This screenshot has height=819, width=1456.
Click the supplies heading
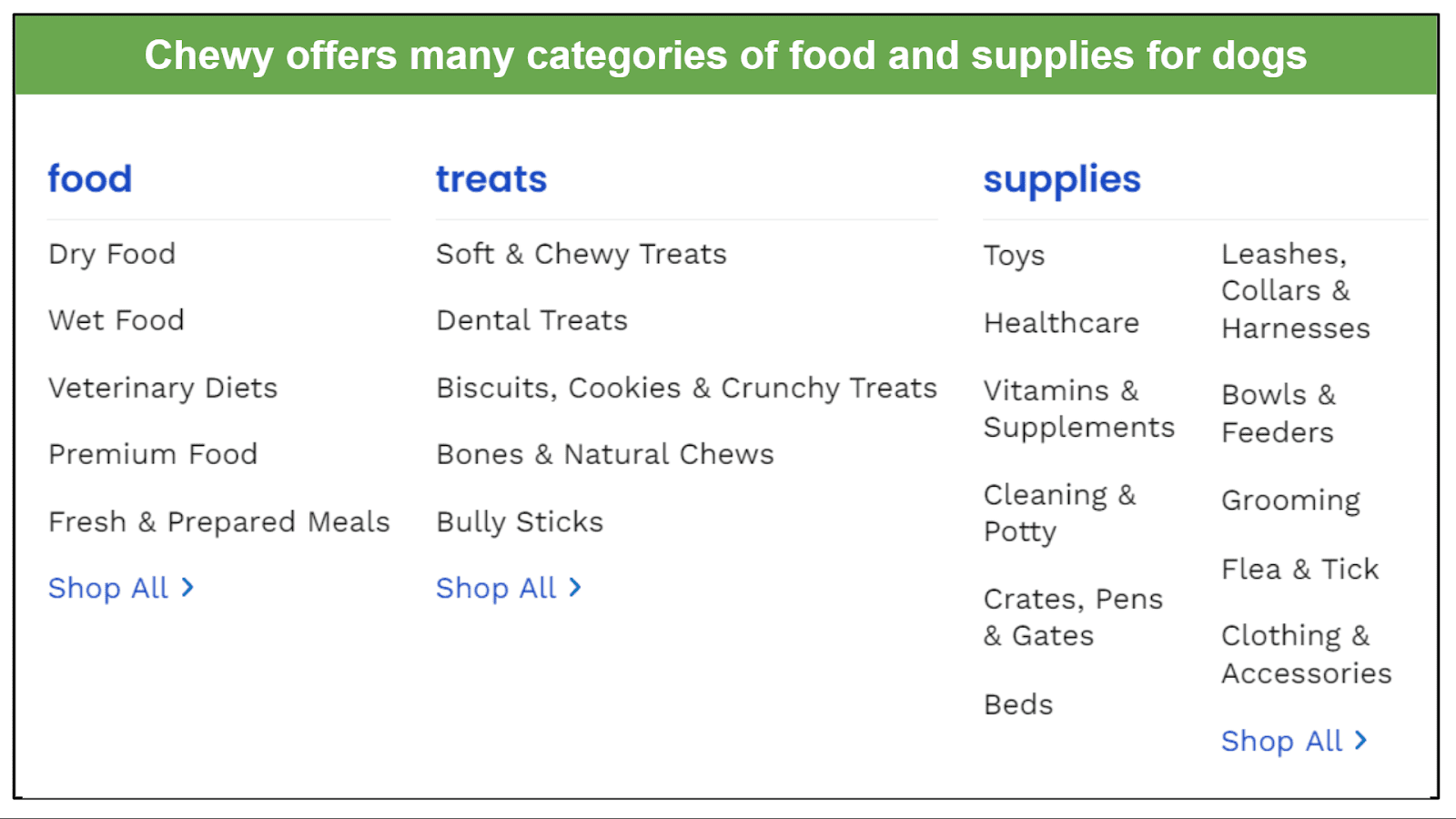coord(1062,180)
